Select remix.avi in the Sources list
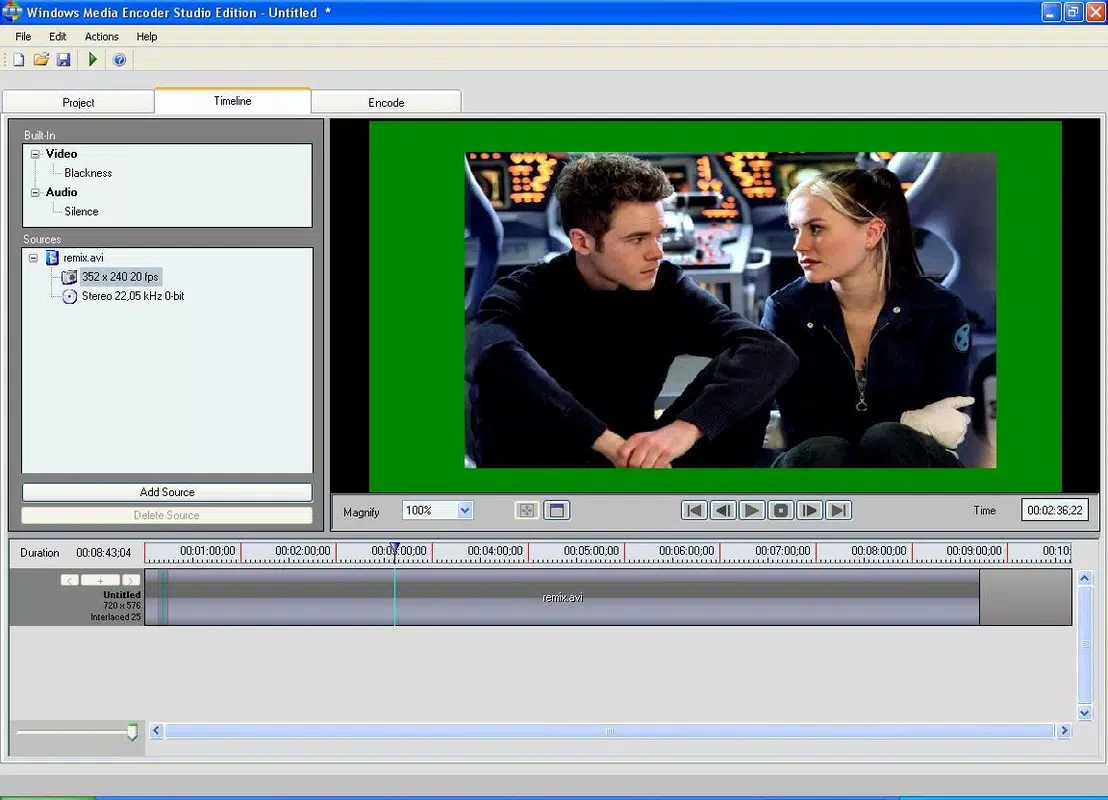Viewport: 1108px width, 800px height. [x=83, y=258]
